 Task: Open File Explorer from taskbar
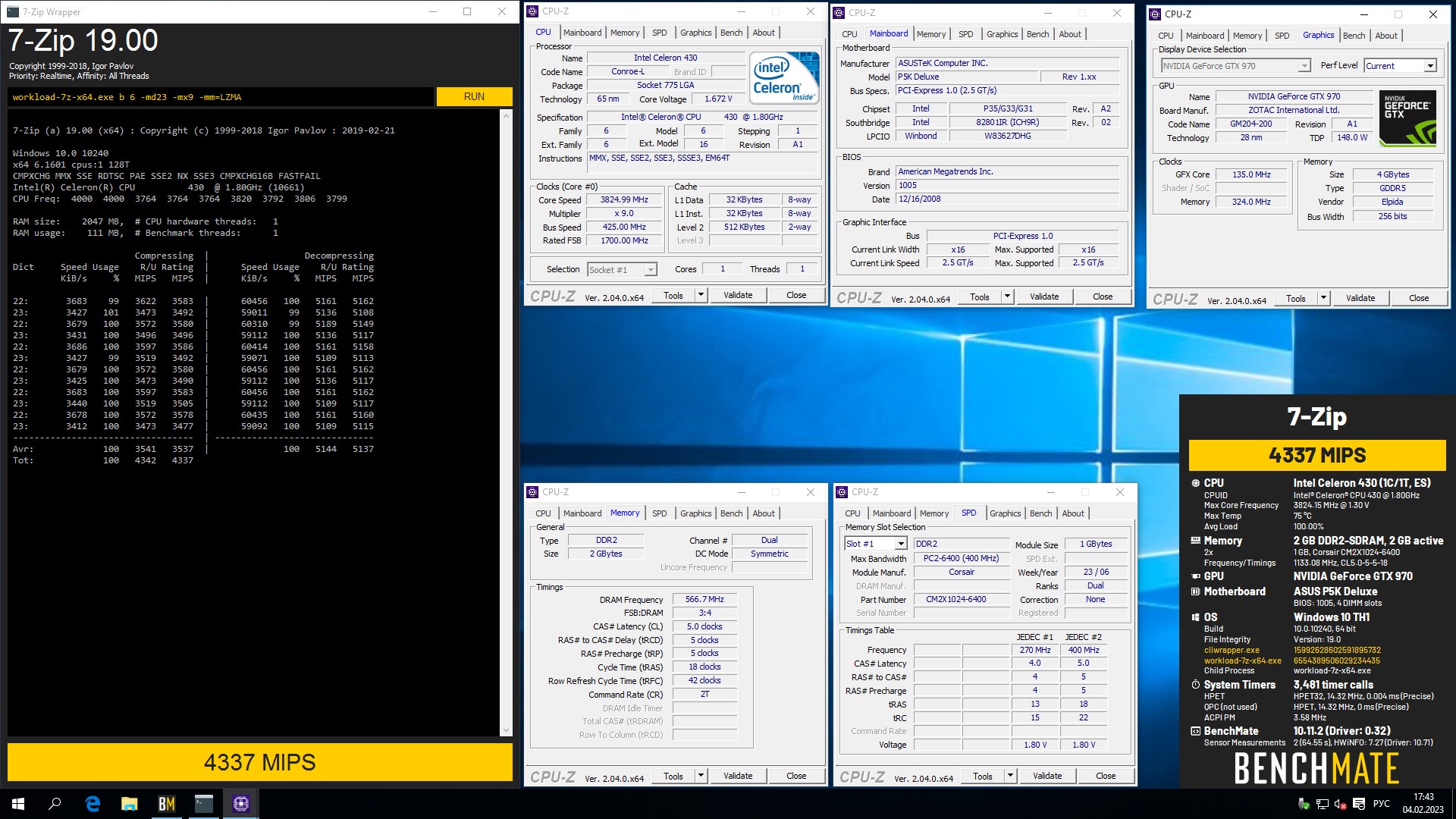(130, 804)
